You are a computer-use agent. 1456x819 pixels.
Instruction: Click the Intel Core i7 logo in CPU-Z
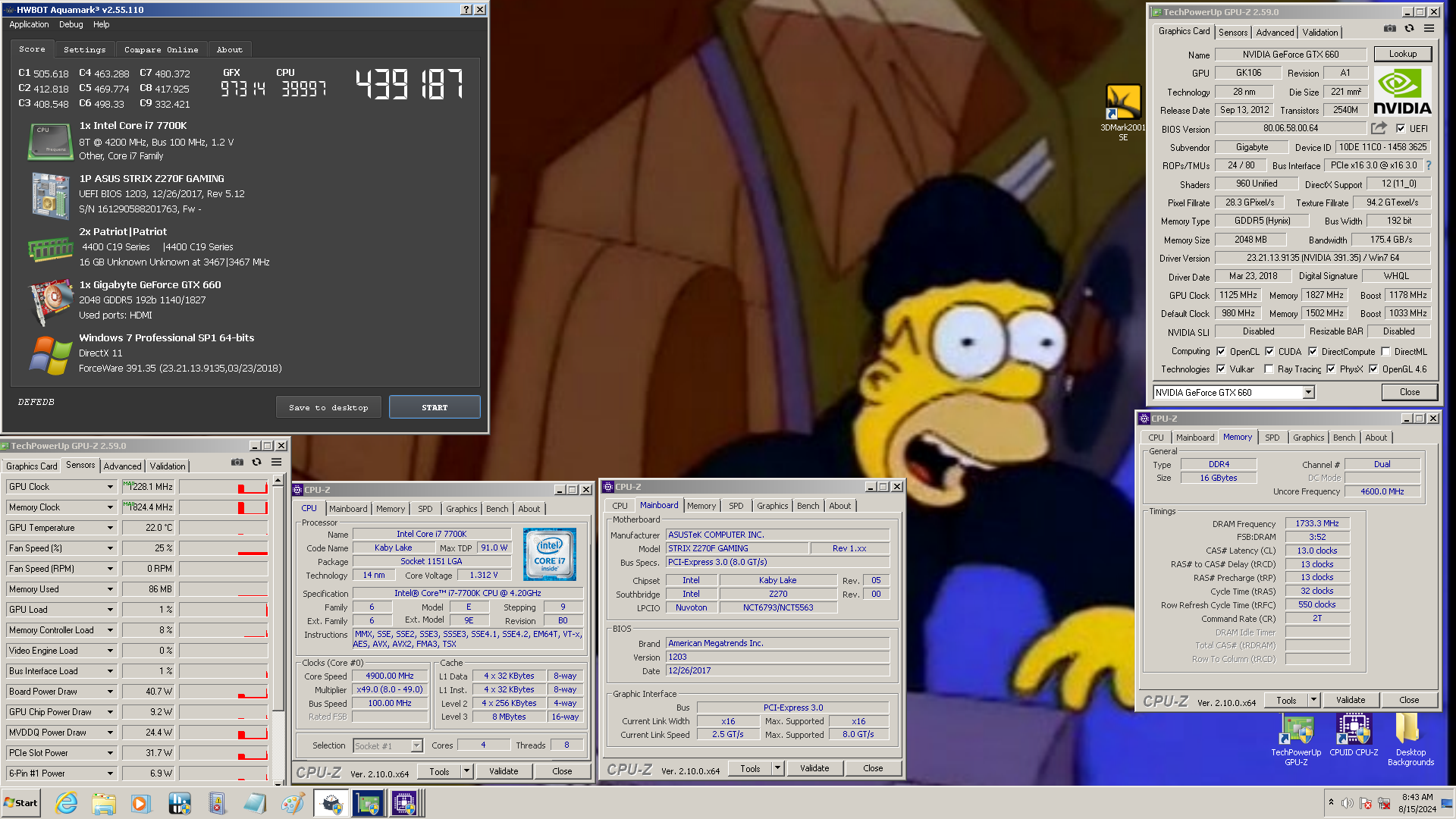pyautogui.click(x=550, y=554)
